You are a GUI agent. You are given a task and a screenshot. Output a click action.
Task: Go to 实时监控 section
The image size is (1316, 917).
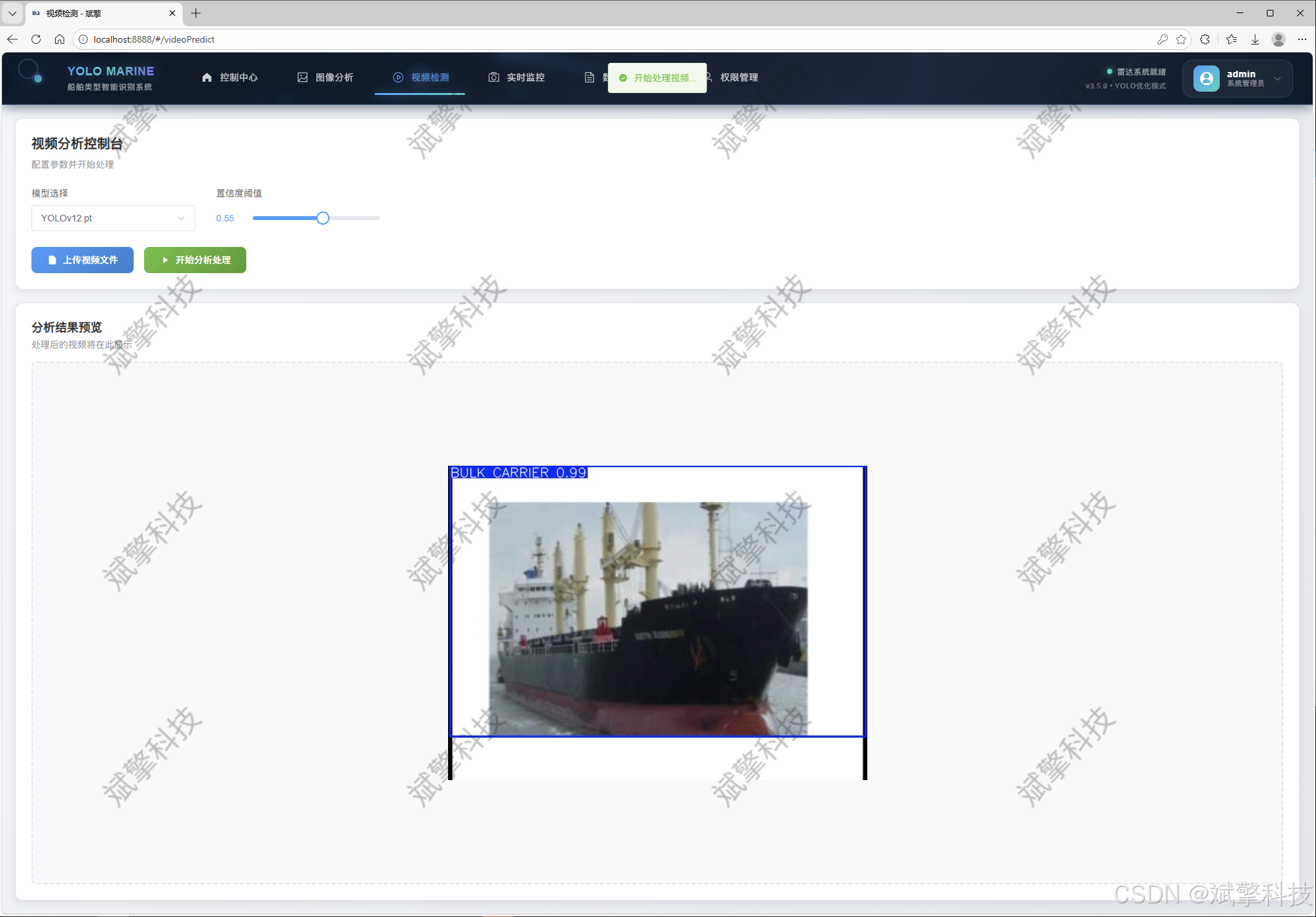(x=517, y=77)
